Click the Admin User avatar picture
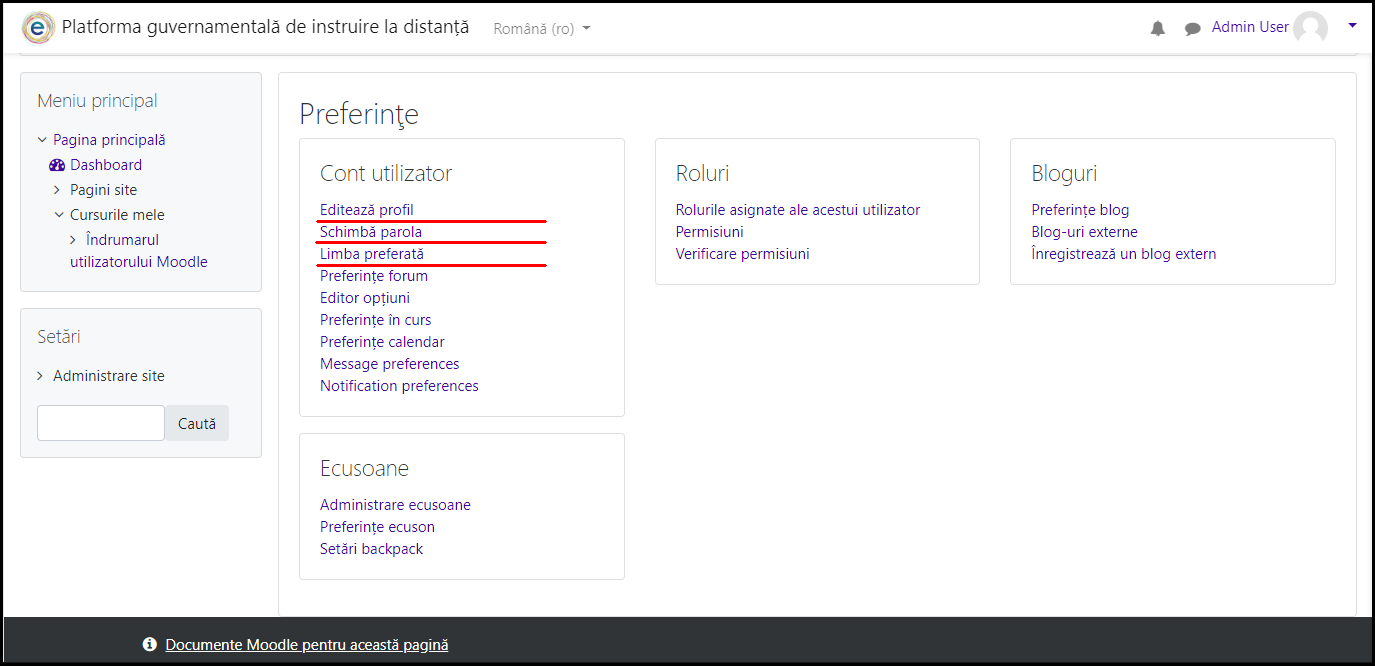 pos(1310,28)
